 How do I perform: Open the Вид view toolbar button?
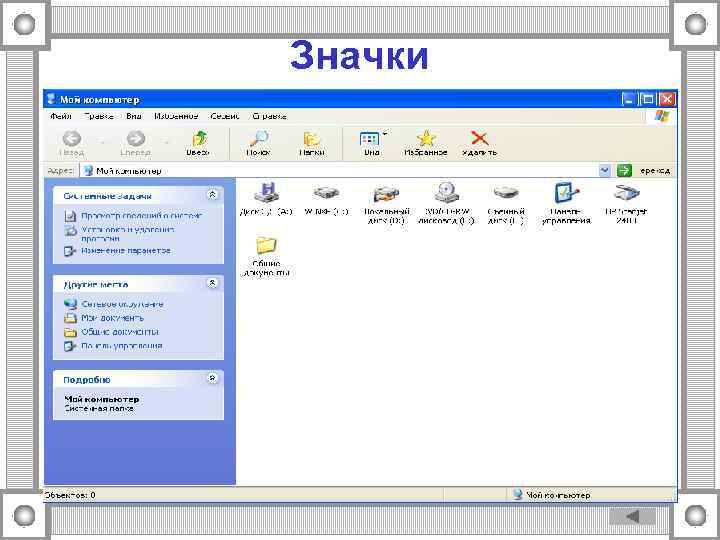pyautogui.click(x=371, y=143)
